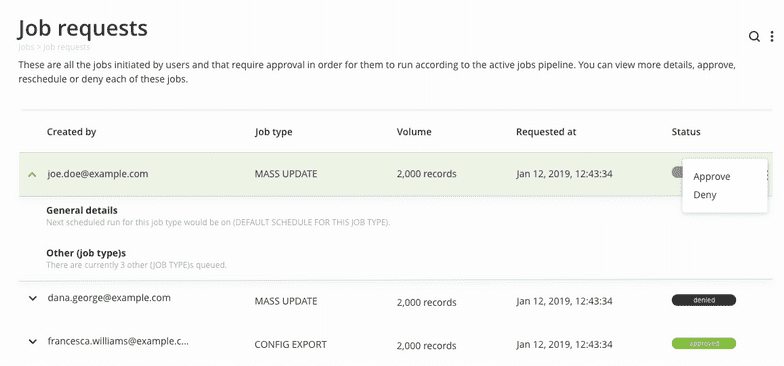Sort by the Job type column header
This screenshot has width=784, height=366.
point(274,132)
